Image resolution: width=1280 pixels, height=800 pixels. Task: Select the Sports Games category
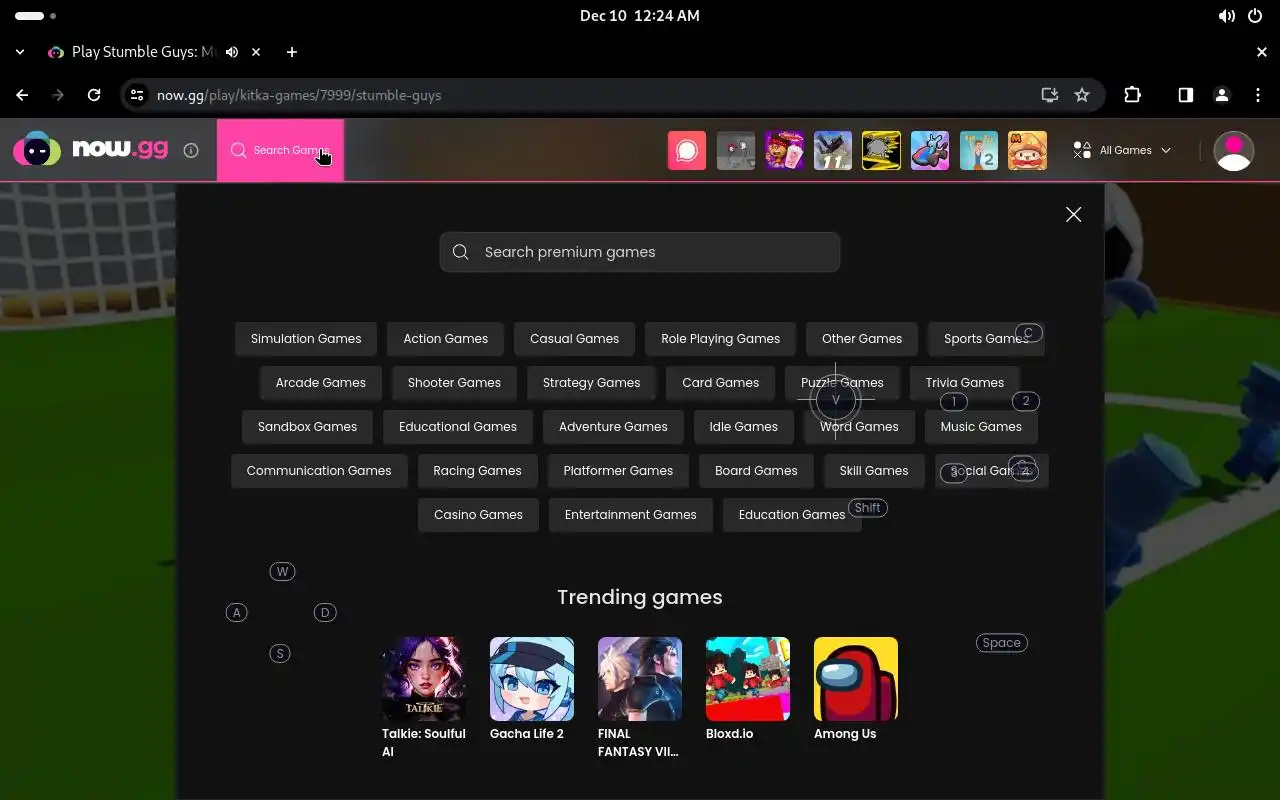point(986,338)
